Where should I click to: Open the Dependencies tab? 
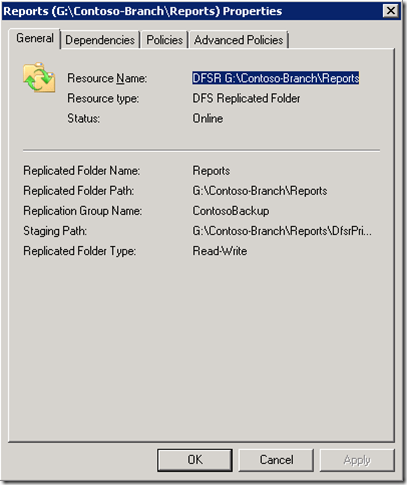[100, 40]
